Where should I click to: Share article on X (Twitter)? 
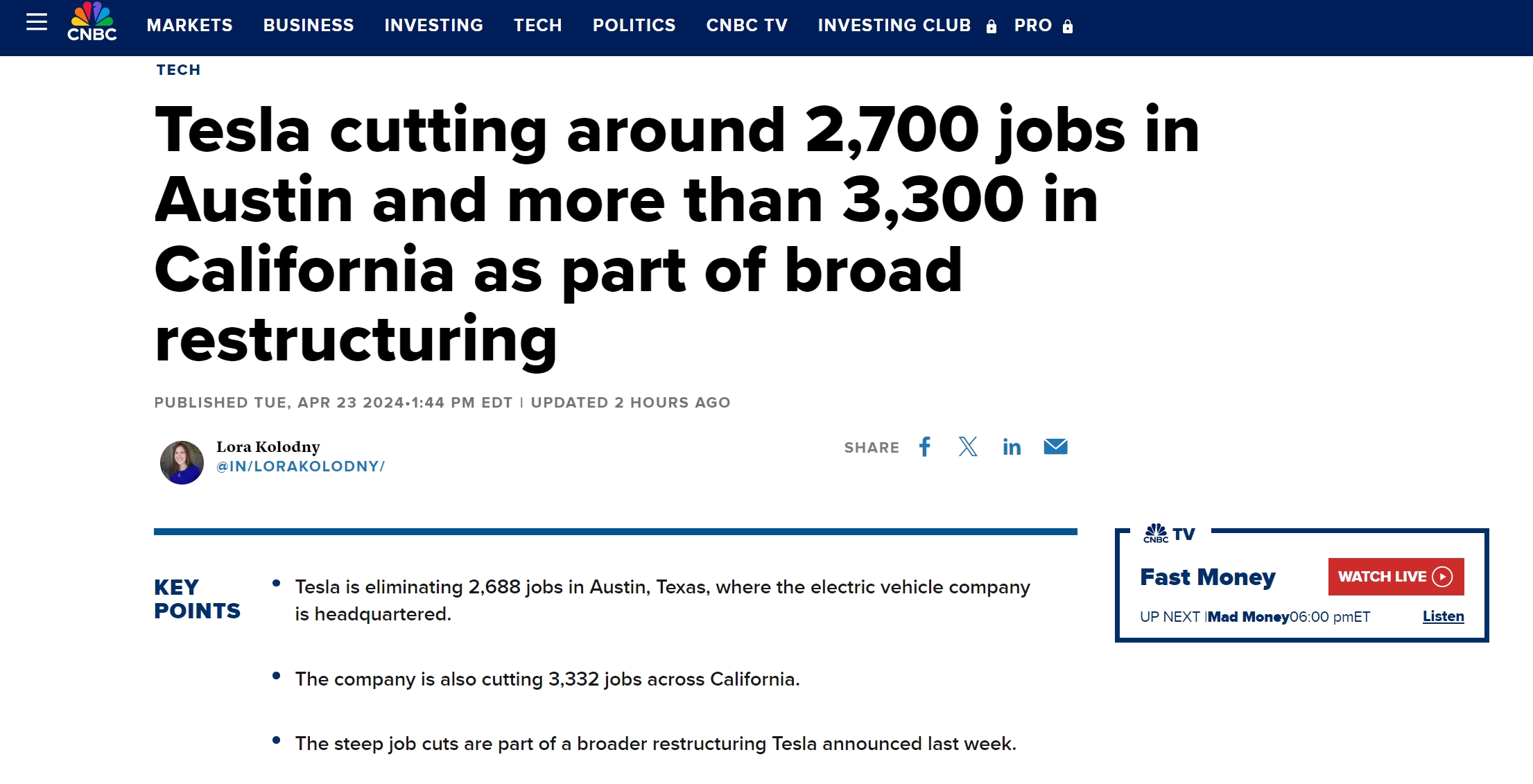(x=968, y=447)
